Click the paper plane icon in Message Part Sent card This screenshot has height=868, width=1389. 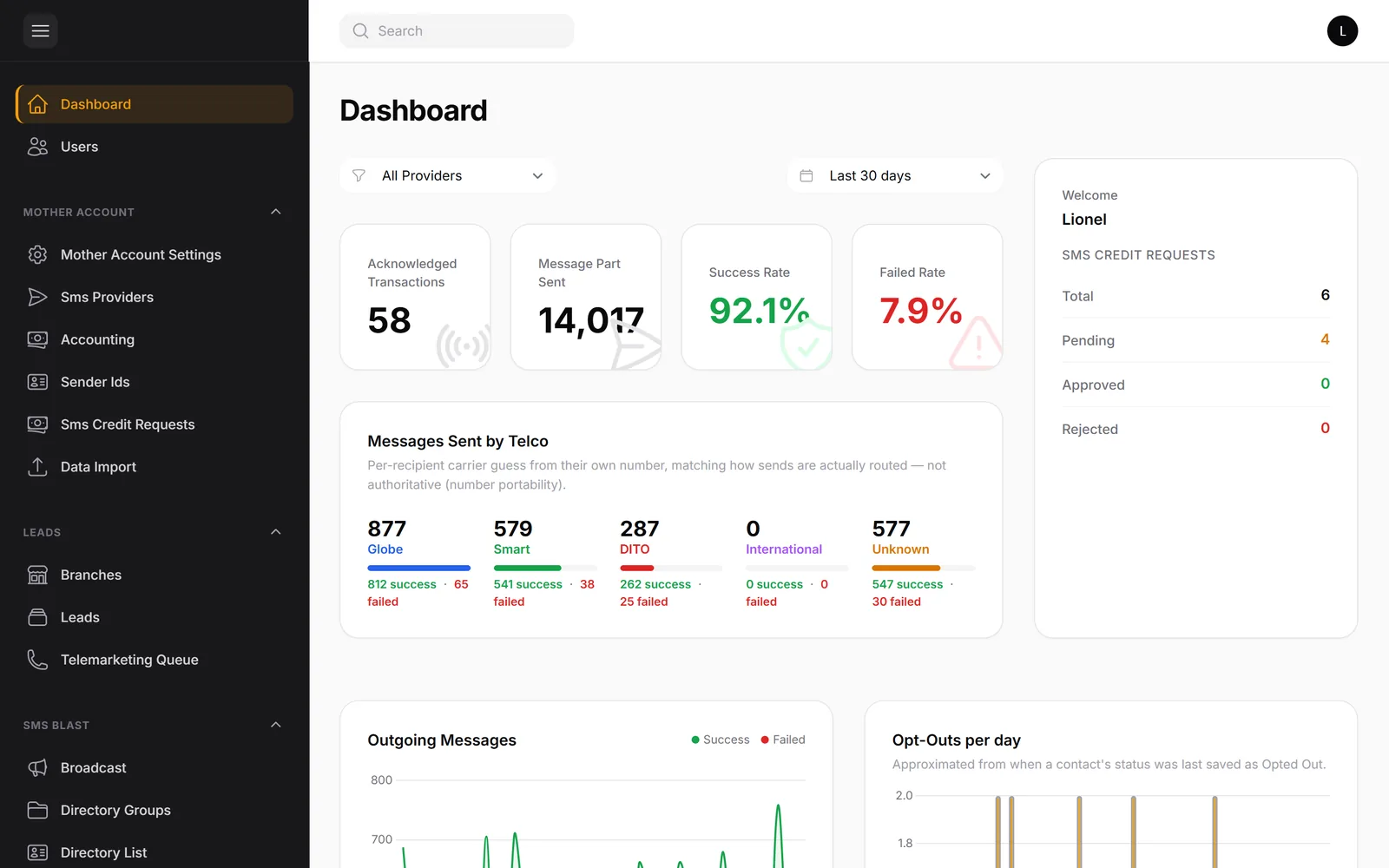tap(635, 345)
